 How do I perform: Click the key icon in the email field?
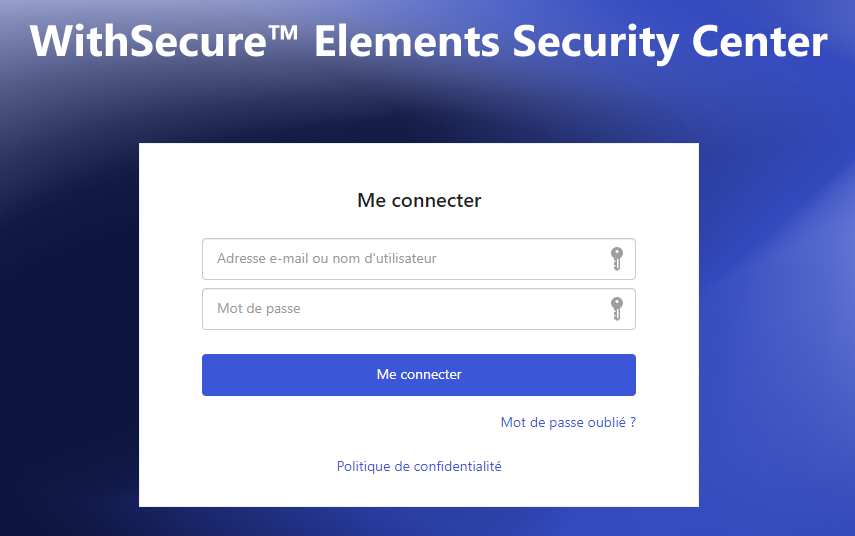click(x=617, y=258)
